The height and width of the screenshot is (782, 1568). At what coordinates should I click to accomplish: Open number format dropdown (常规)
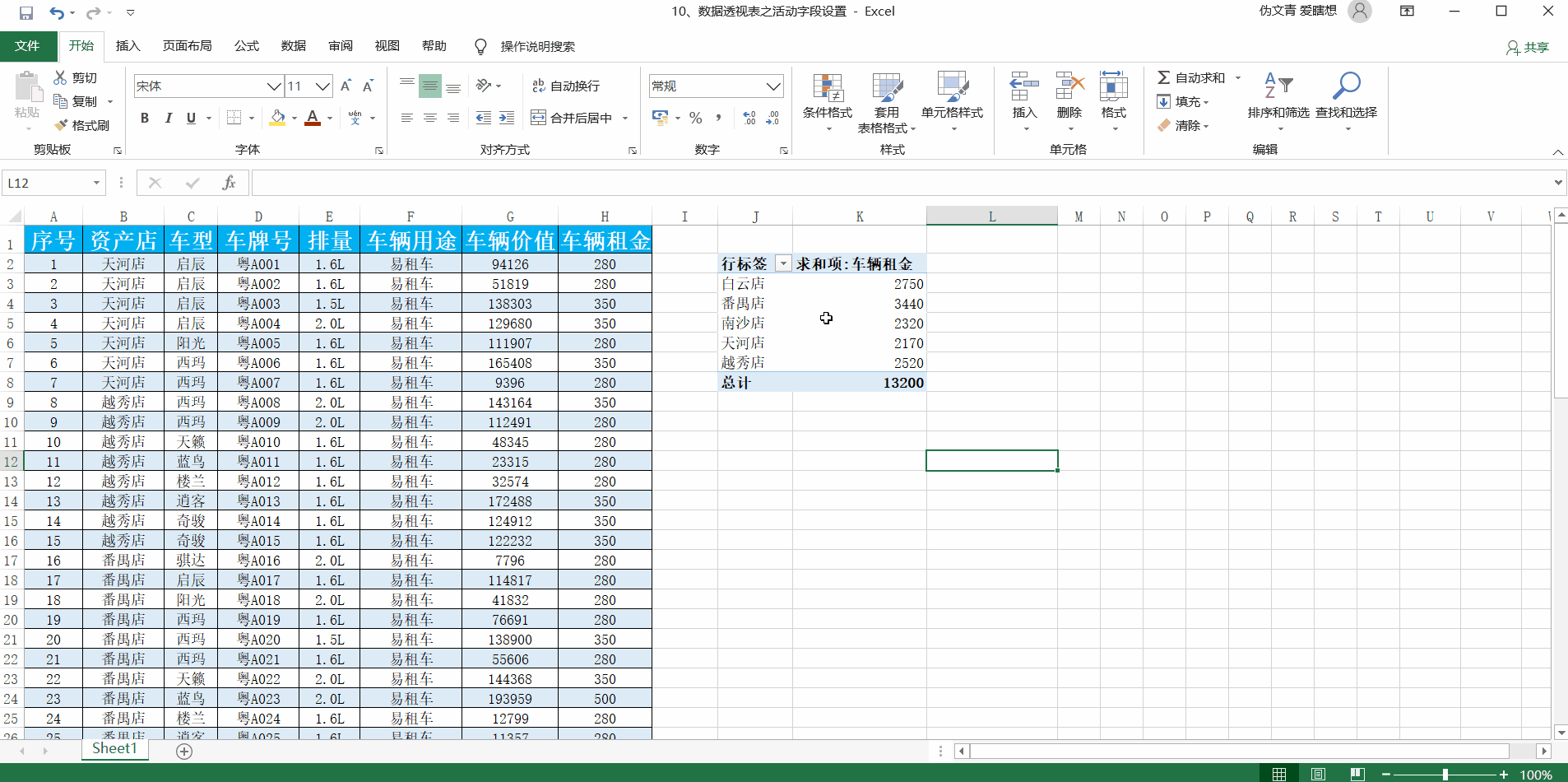click(772, 86)
